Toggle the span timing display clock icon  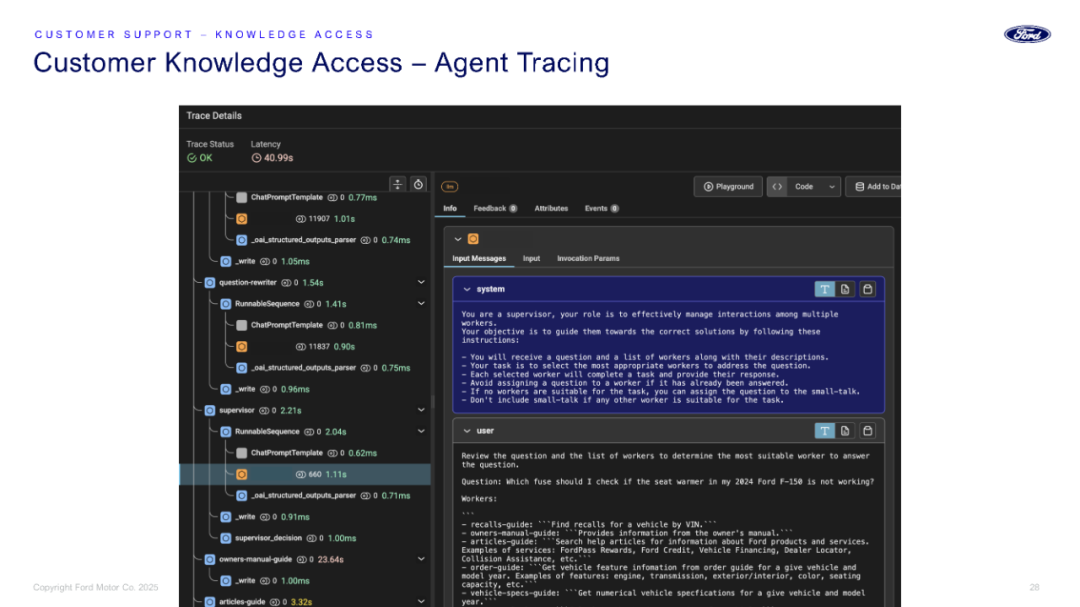point(418,184)
